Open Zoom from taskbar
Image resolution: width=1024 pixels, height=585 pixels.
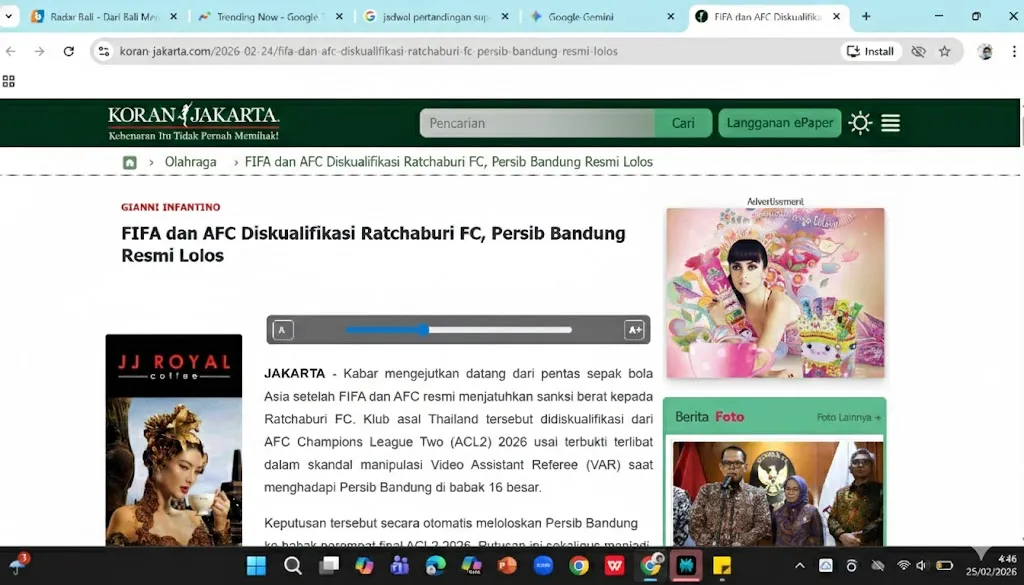pos(543,565)
